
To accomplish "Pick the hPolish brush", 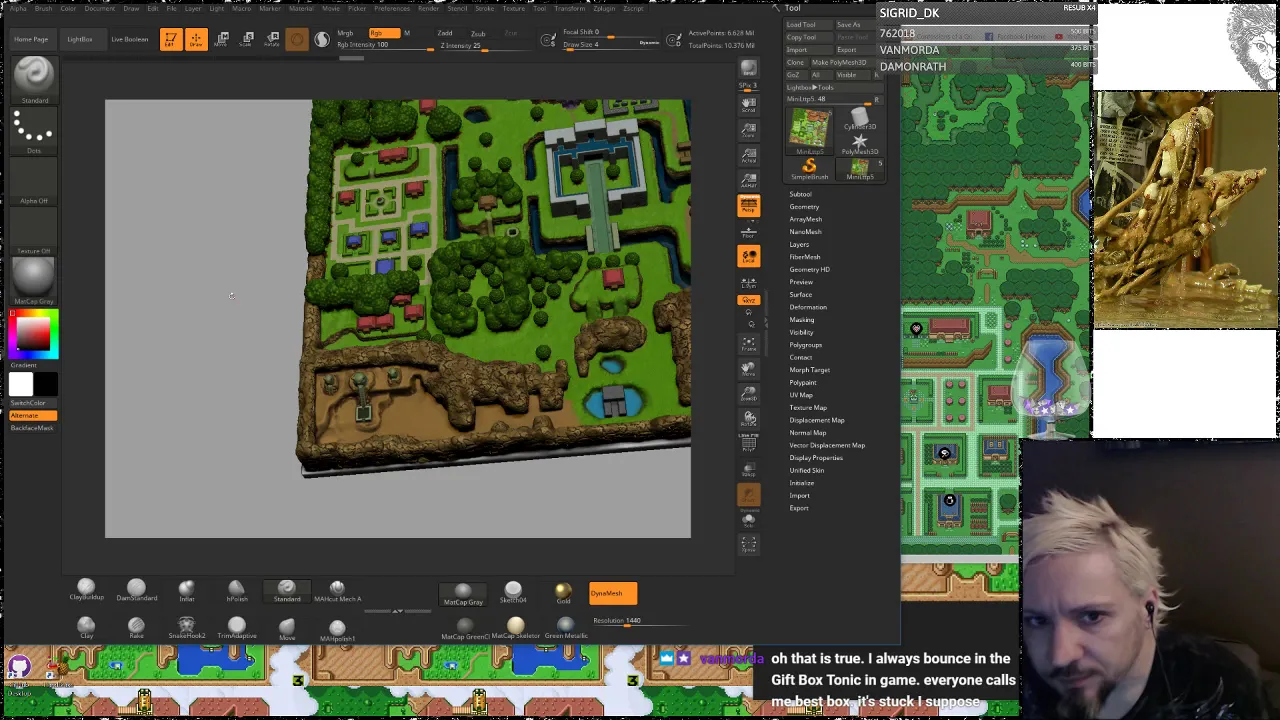I will (x=237, y=590).
